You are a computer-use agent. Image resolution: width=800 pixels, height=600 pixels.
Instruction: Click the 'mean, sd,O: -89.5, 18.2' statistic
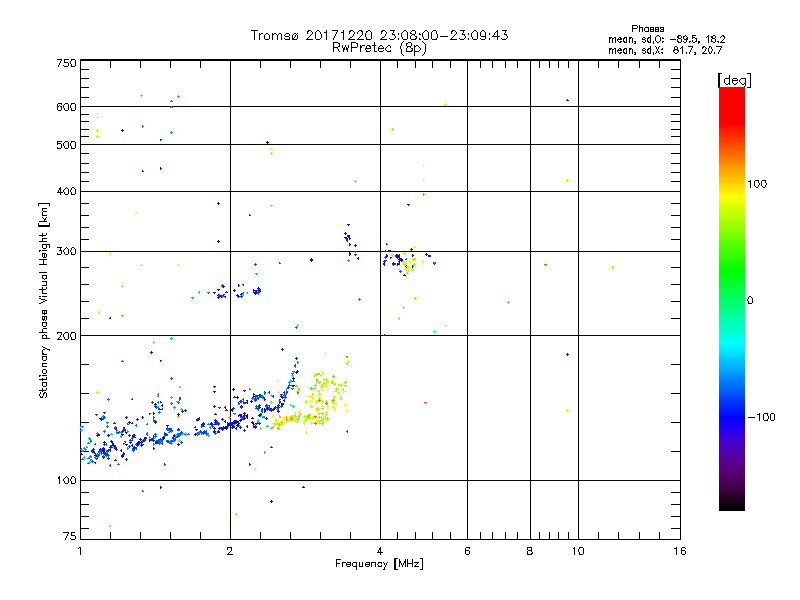click(x=666, y=39)
